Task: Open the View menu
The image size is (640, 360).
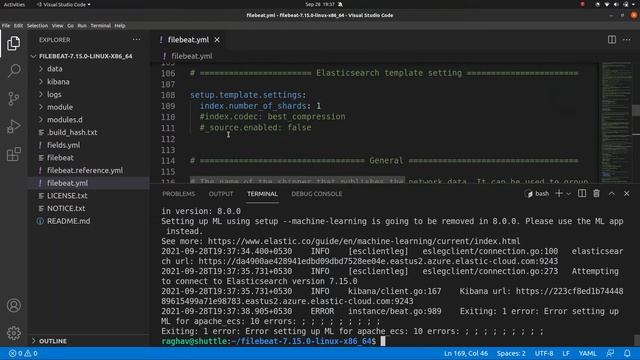Action: pos(58,25)
